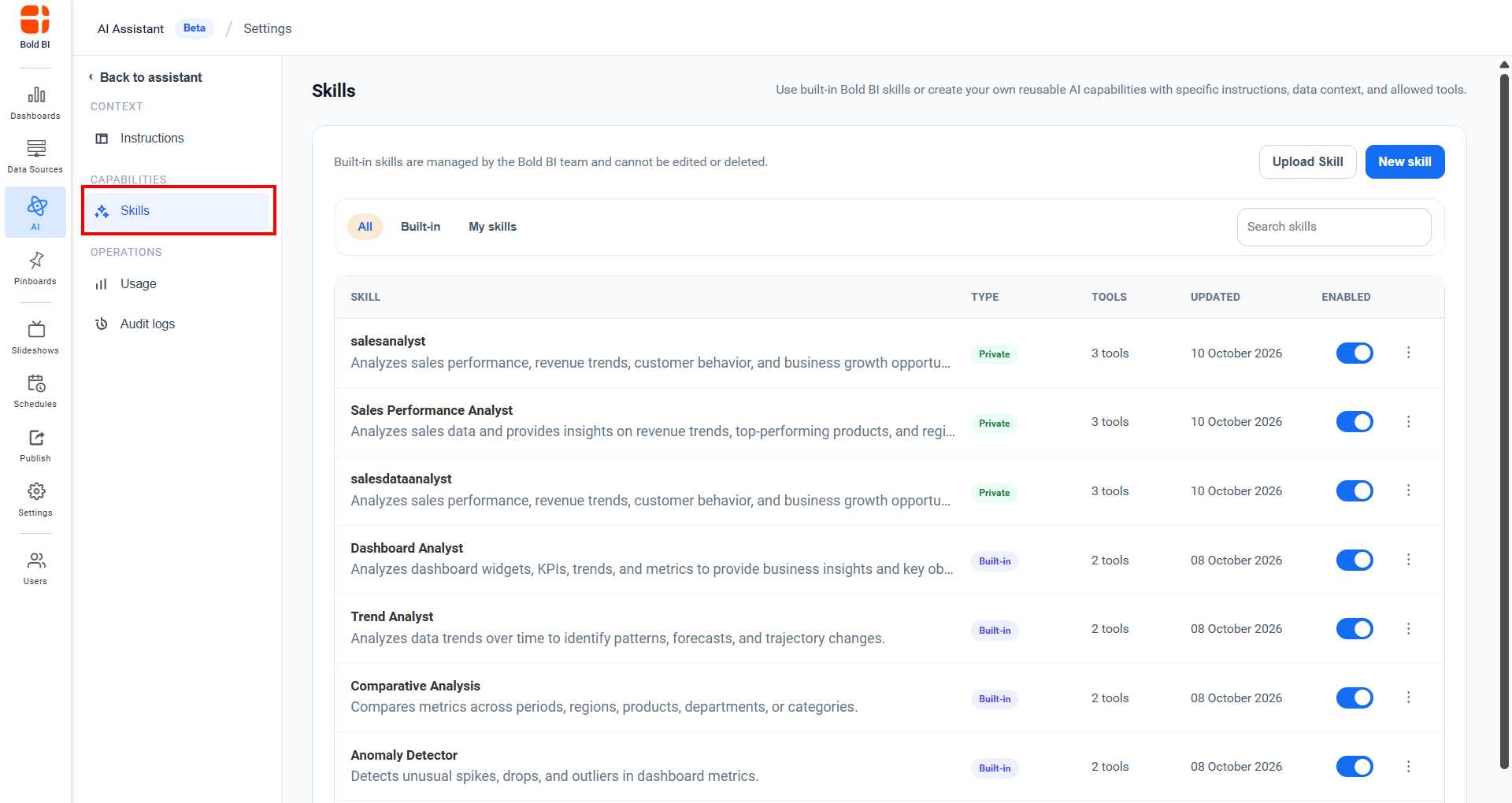Click the Private tag on salesanalyst row

tap(995, 354)
